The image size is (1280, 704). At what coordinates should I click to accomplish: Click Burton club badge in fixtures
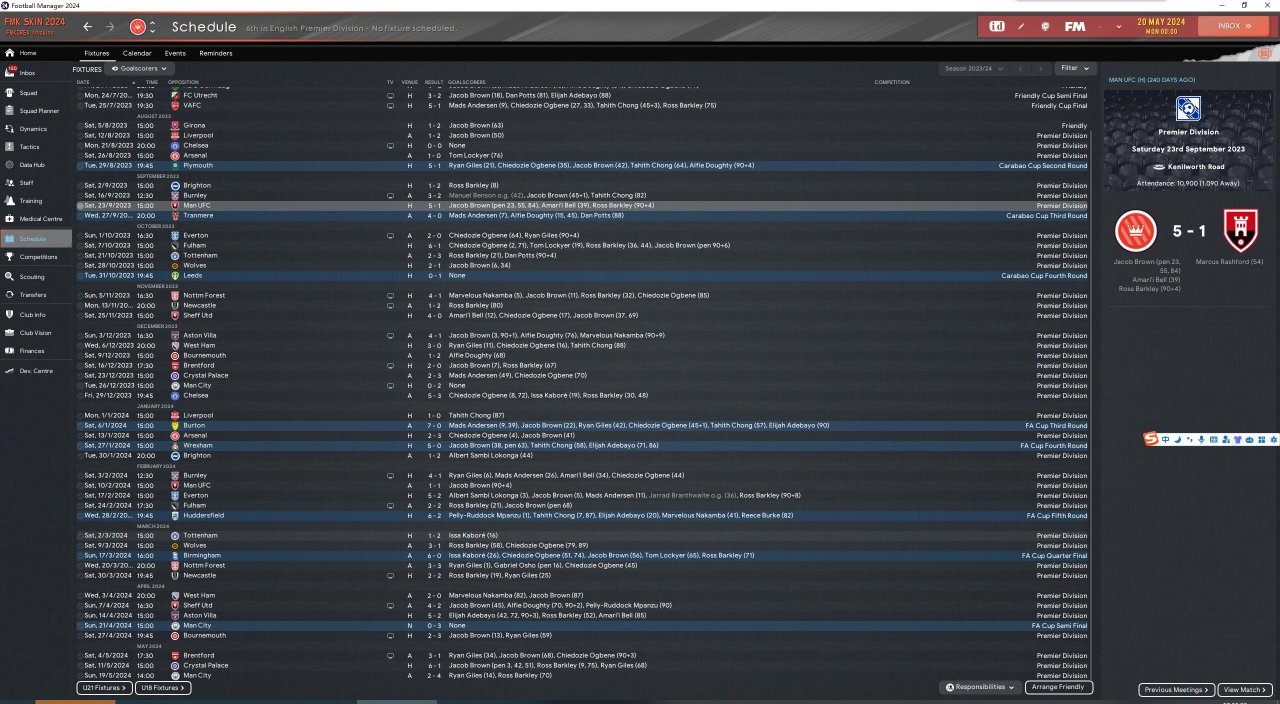175,426
